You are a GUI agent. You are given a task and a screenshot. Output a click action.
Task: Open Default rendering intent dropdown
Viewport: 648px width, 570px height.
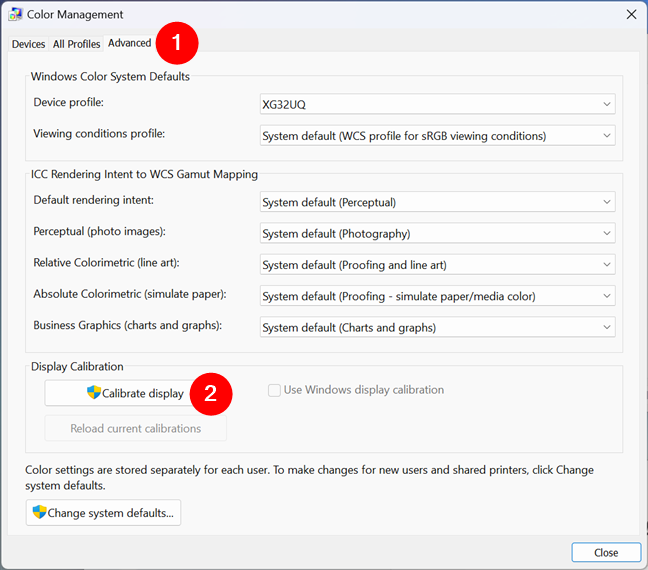tap(437, 202)
